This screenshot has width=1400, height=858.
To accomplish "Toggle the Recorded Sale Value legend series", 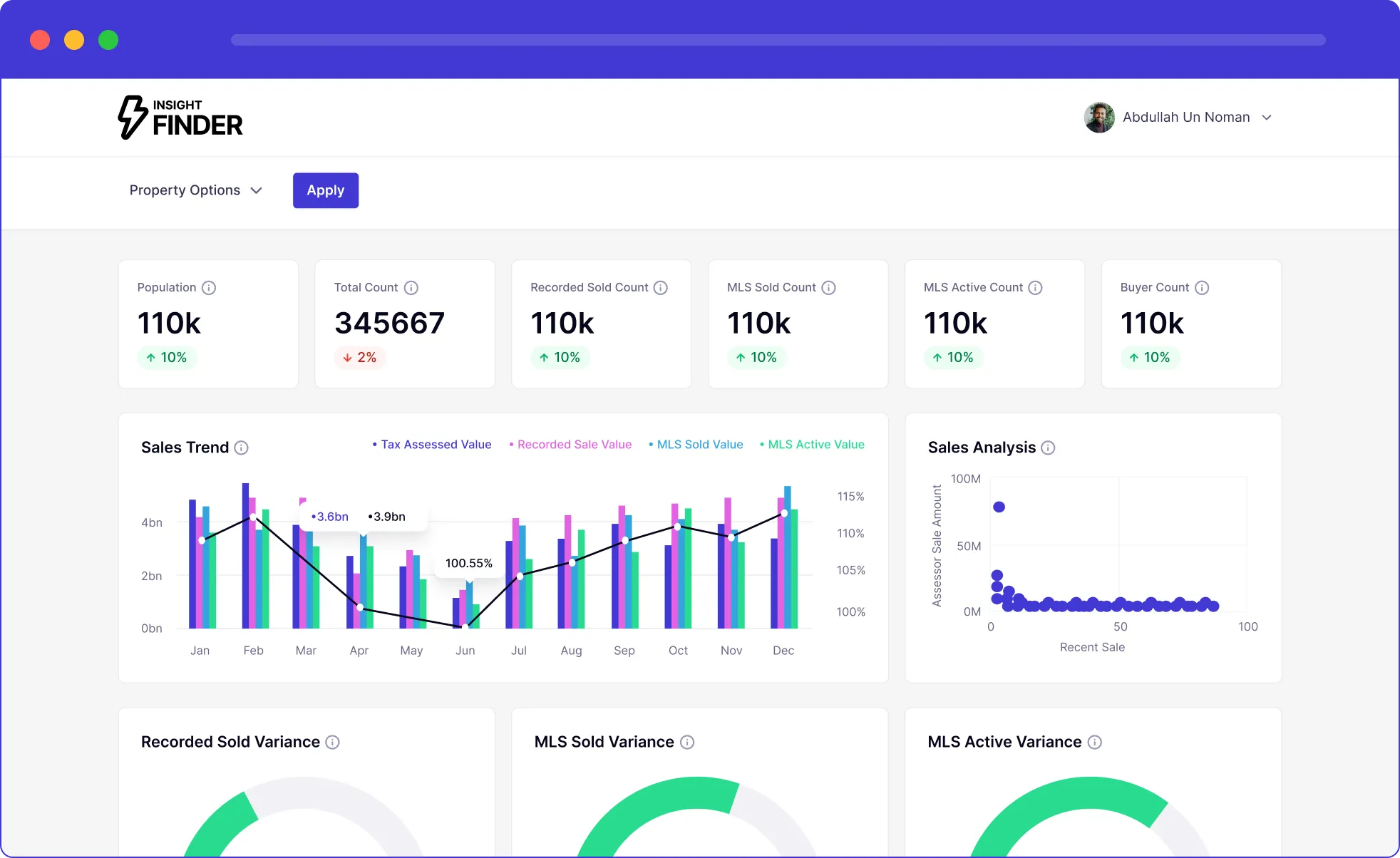I will (571, 445).
